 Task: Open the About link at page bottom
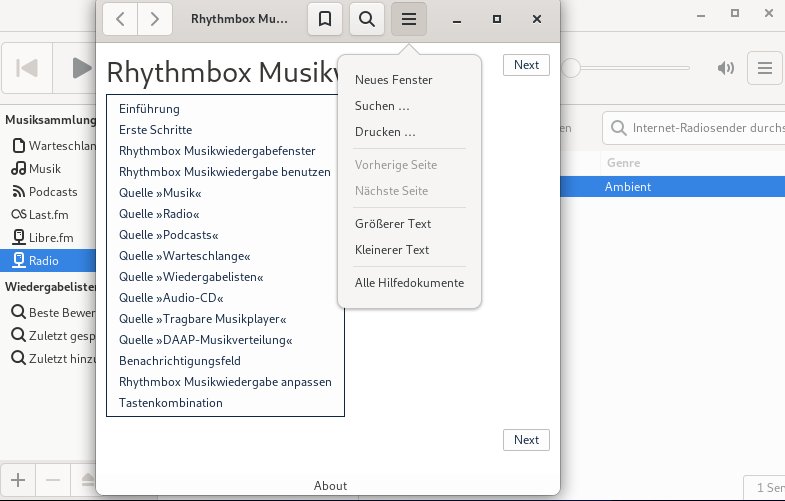[x=330, y=485]
